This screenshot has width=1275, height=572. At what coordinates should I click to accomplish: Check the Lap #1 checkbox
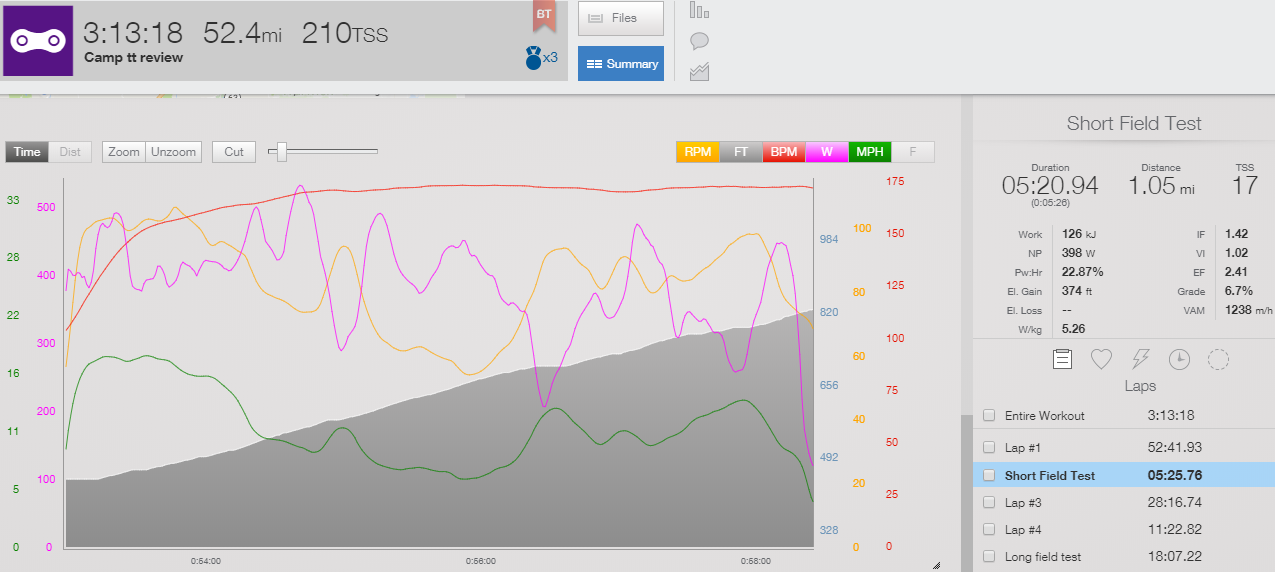coord(989,447)
